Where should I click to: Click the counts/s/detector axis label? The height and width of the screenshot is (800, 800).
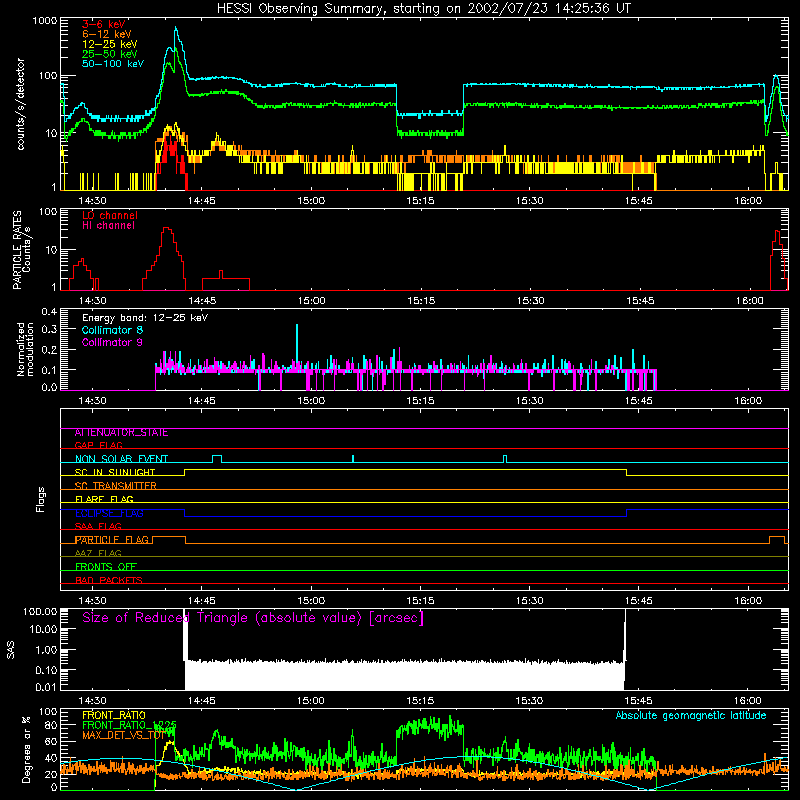[x=20, y=104]
